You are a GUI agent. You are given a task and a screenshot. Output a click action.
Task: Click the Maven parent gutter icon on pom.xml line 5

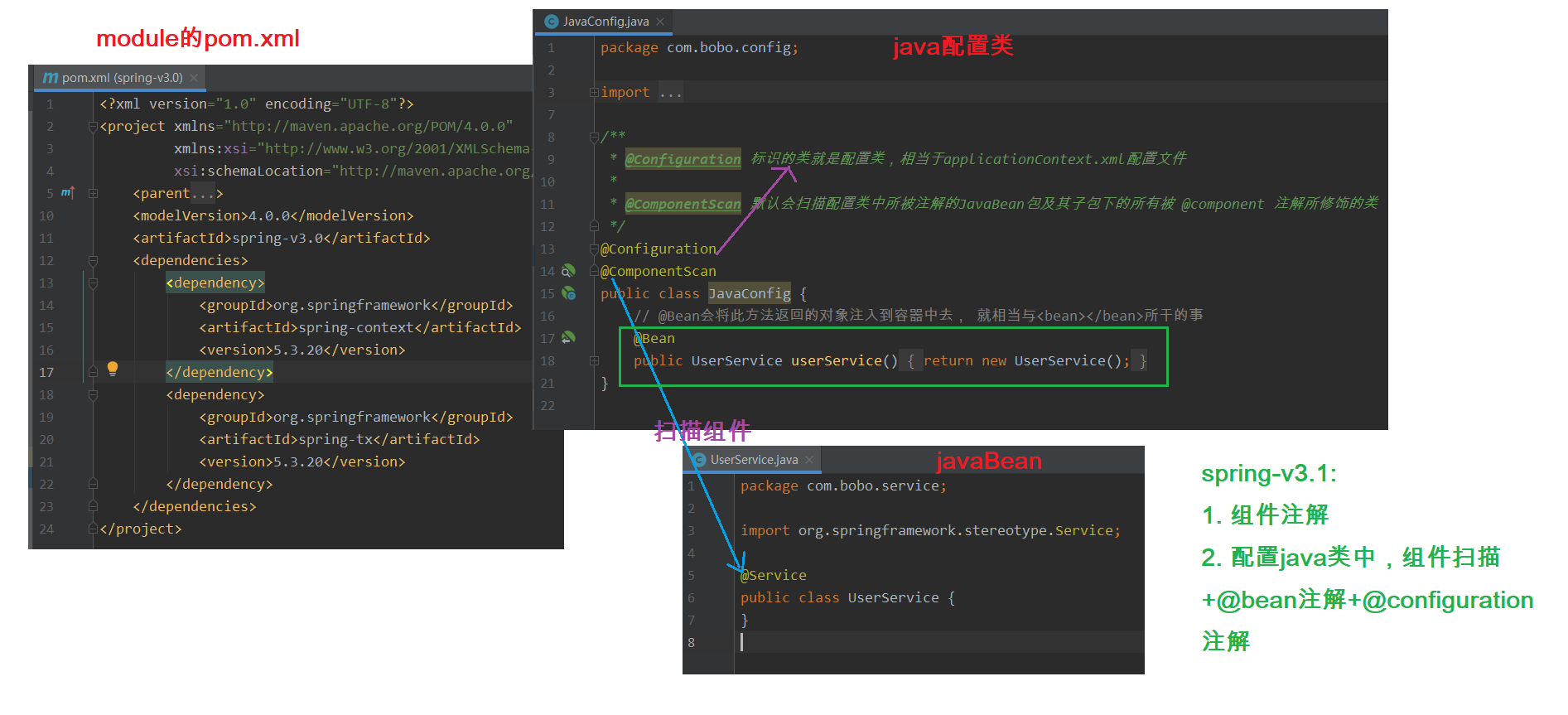[x=67, y=192]
